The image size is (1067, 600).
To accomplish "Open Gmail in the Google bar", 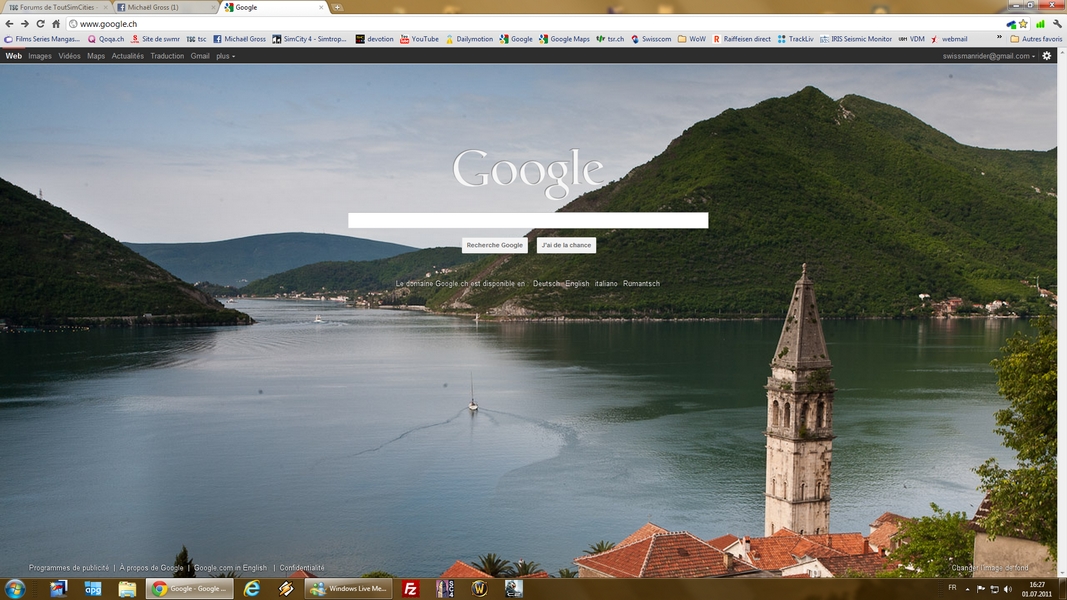I will [200, 56].
